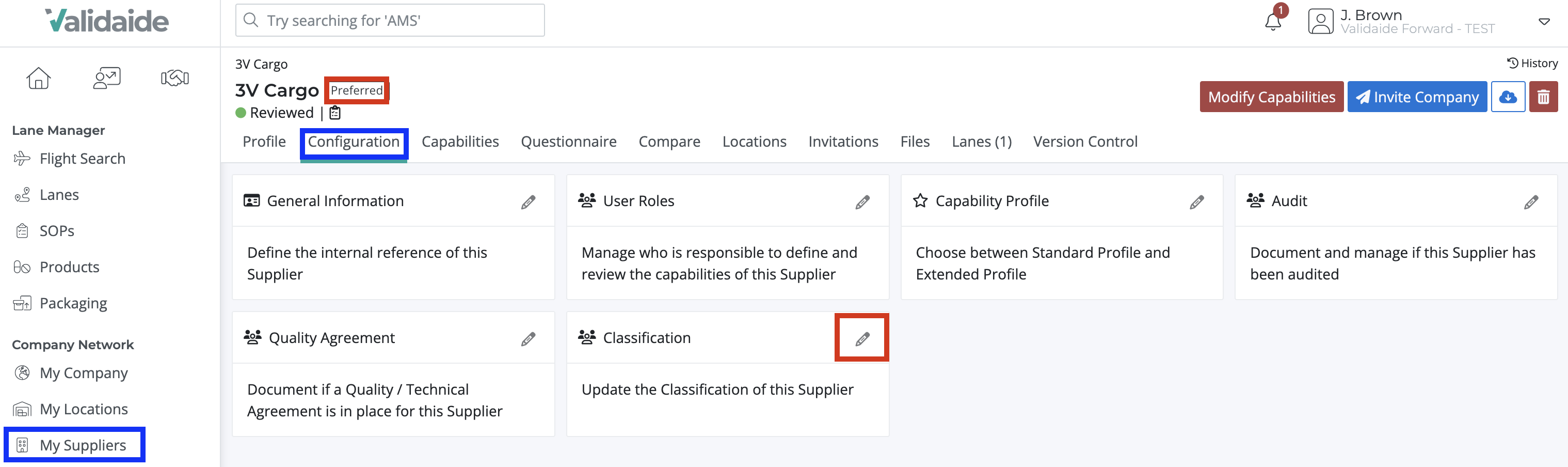Switch to the Invitations tab
Screen dimensions: 1568x467
843,142
